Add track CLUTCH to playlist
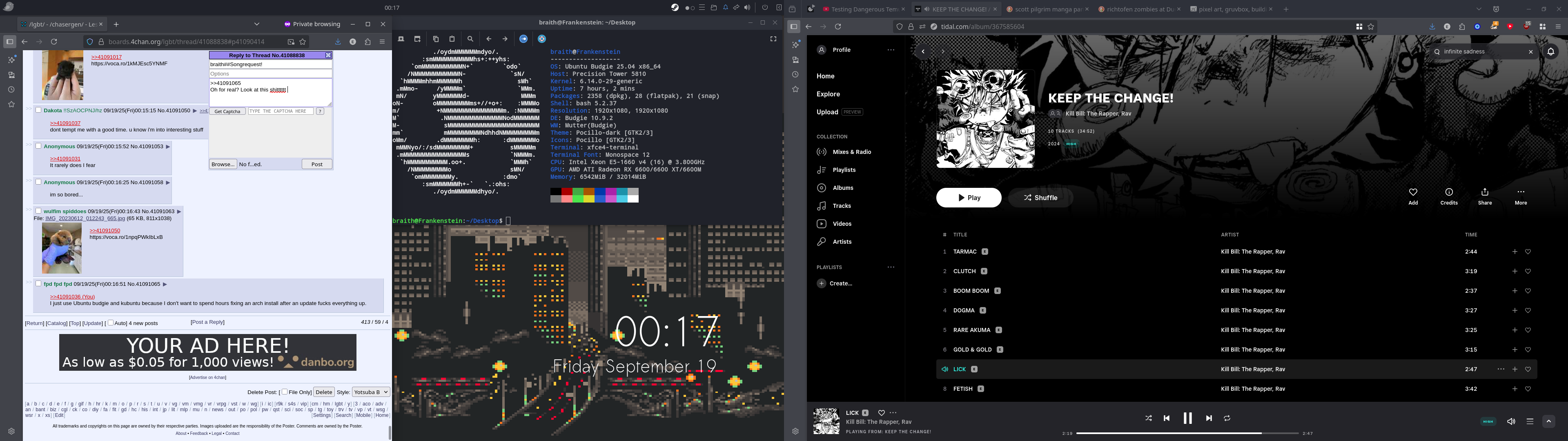Viewport: 1568px width, 441px height. pyautogui.click(x=1515, y=271)
